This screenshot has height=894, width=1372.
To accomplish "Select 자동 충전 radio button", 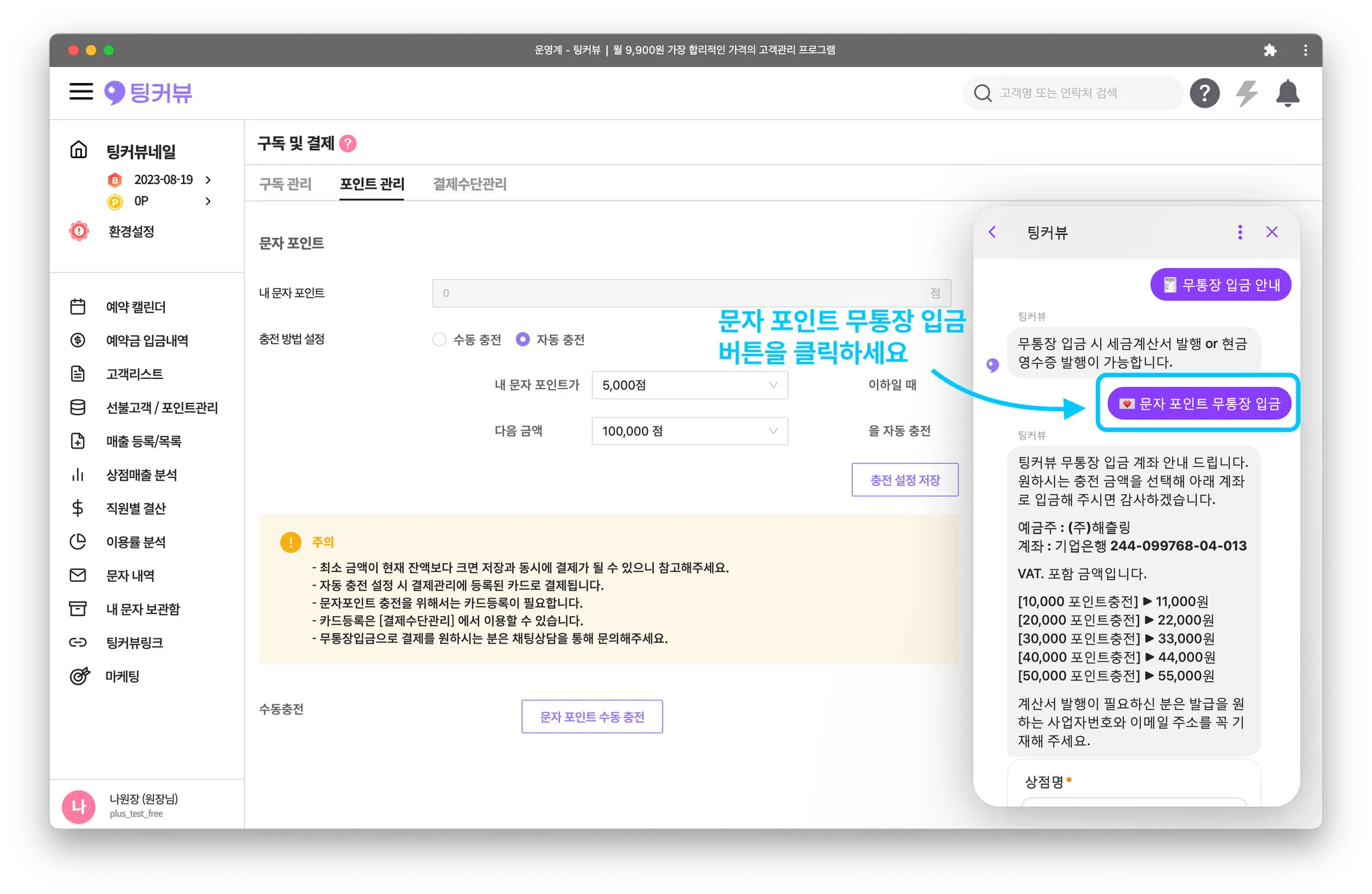I will coord(523,340).
